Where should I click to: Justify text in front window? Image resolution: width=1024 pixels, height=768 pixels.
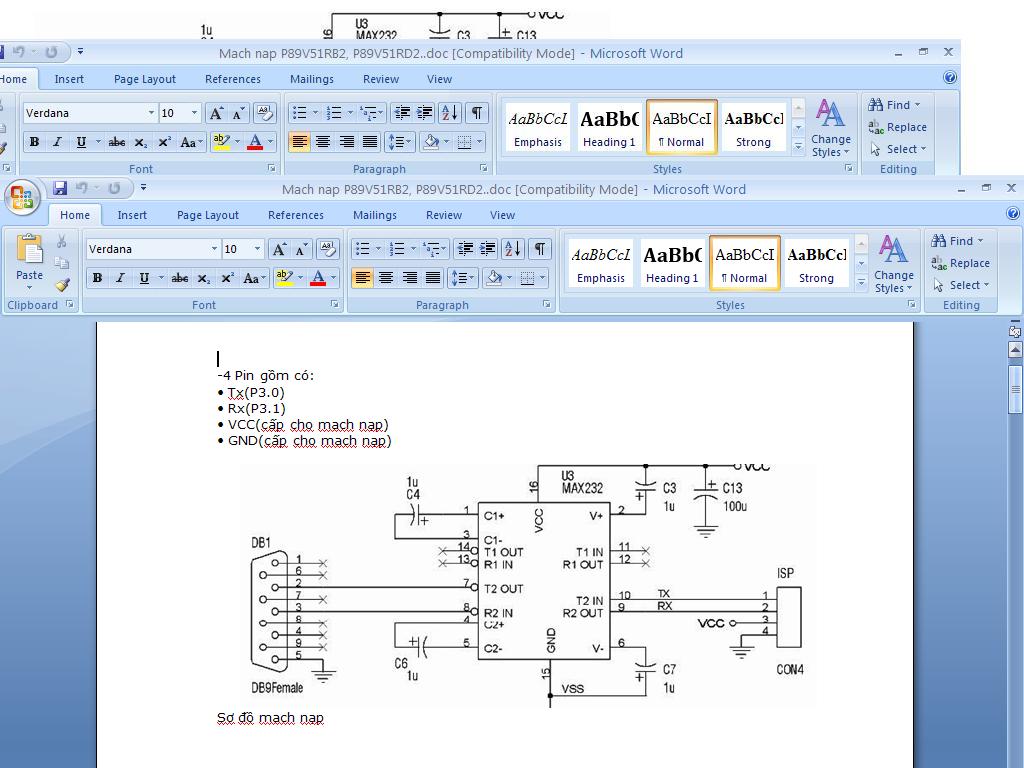pyautogui.click(x=433, y=278)
